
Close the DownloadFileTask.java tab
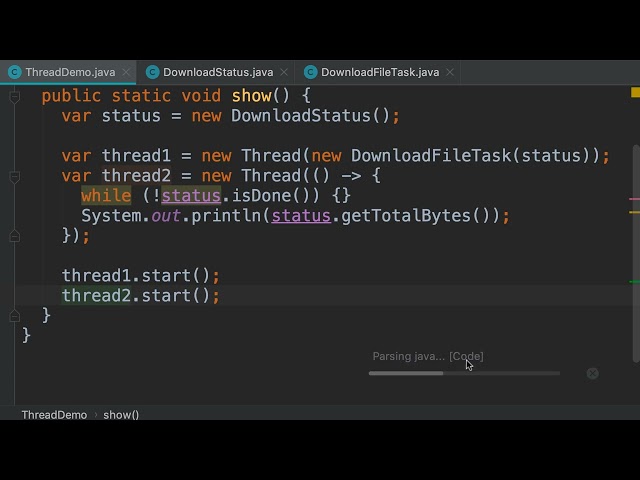450,72
